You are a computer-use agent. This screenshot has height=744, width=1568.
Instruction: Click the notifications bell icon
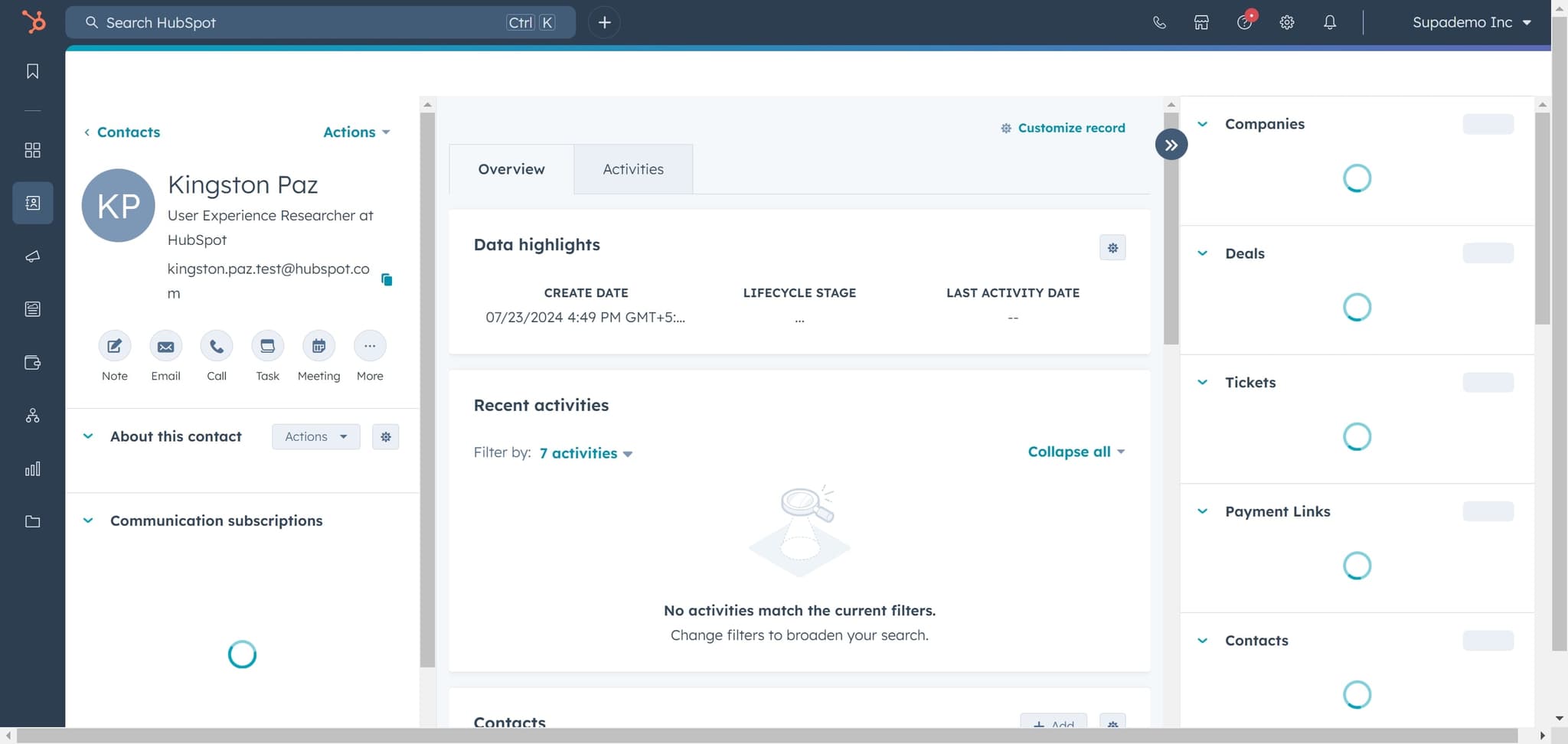pos(1329,22)
